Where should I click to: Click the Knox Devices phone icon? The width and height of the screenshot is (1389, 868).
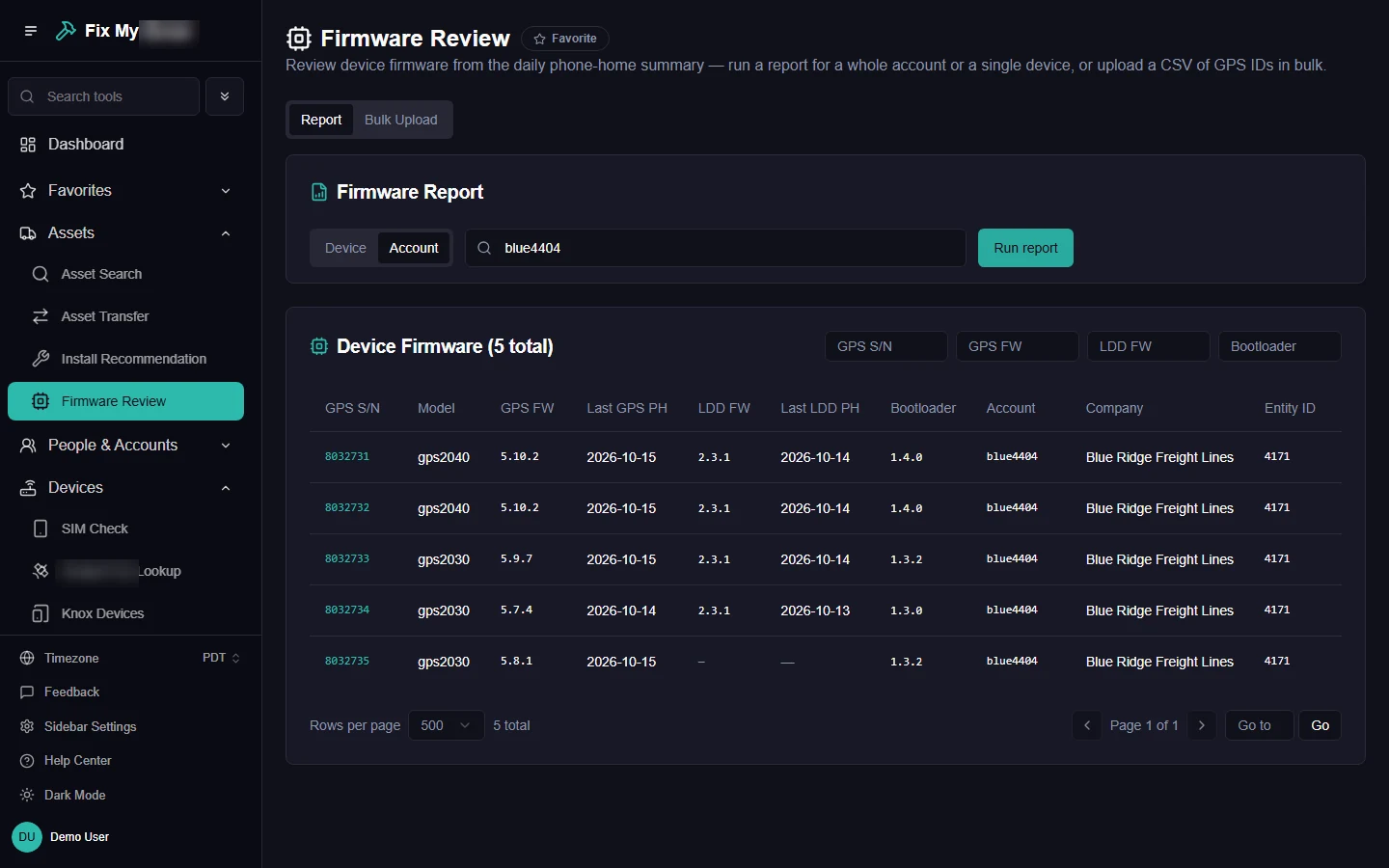coord(41,613)
